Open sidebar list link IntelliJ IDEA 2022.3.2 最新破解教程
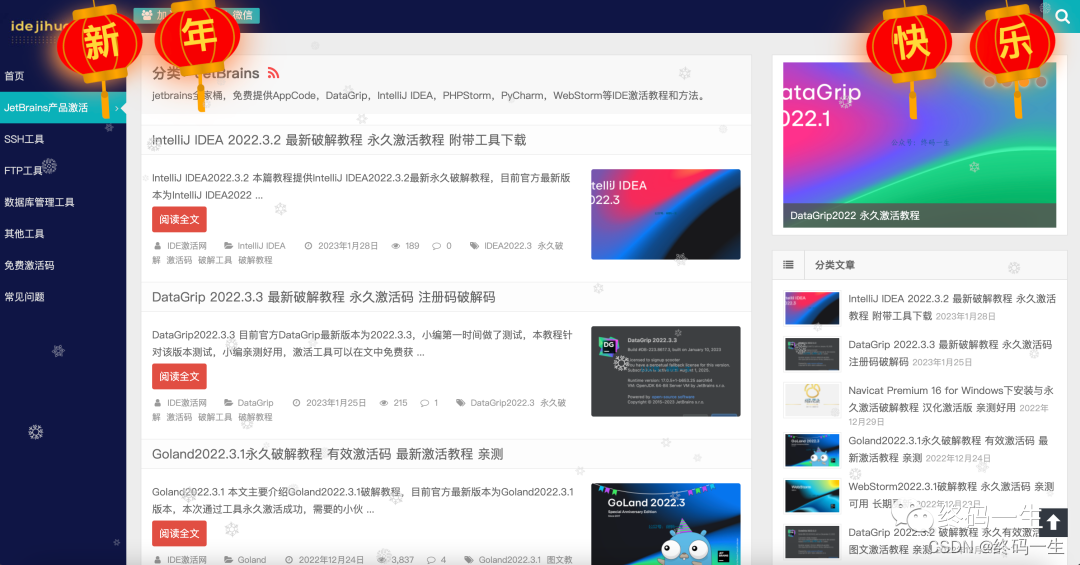This screenshot has height=565, width=1080. click(x=952, y=307)
